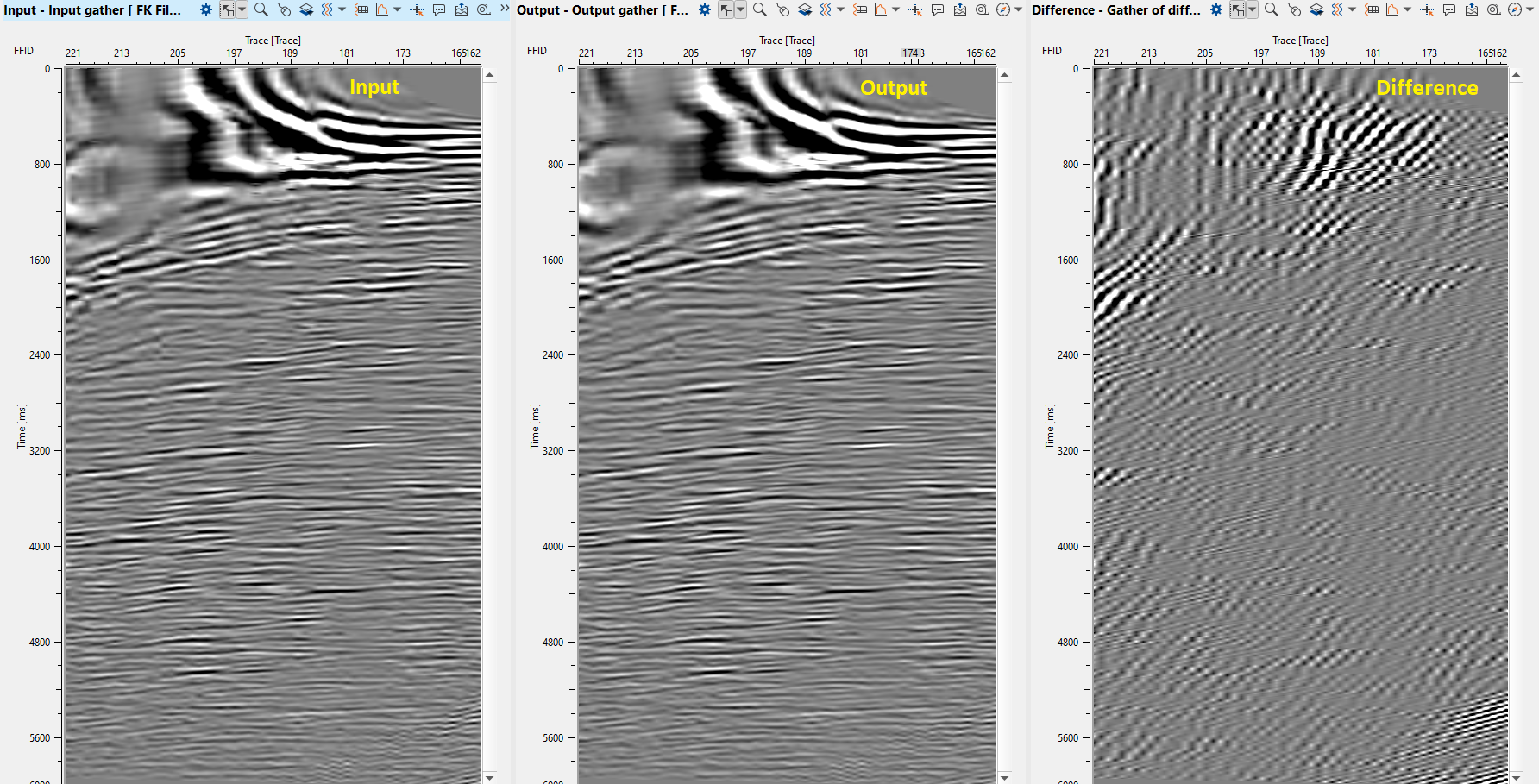Expand selection mode dropdown in Input panel

pos(242,10)
